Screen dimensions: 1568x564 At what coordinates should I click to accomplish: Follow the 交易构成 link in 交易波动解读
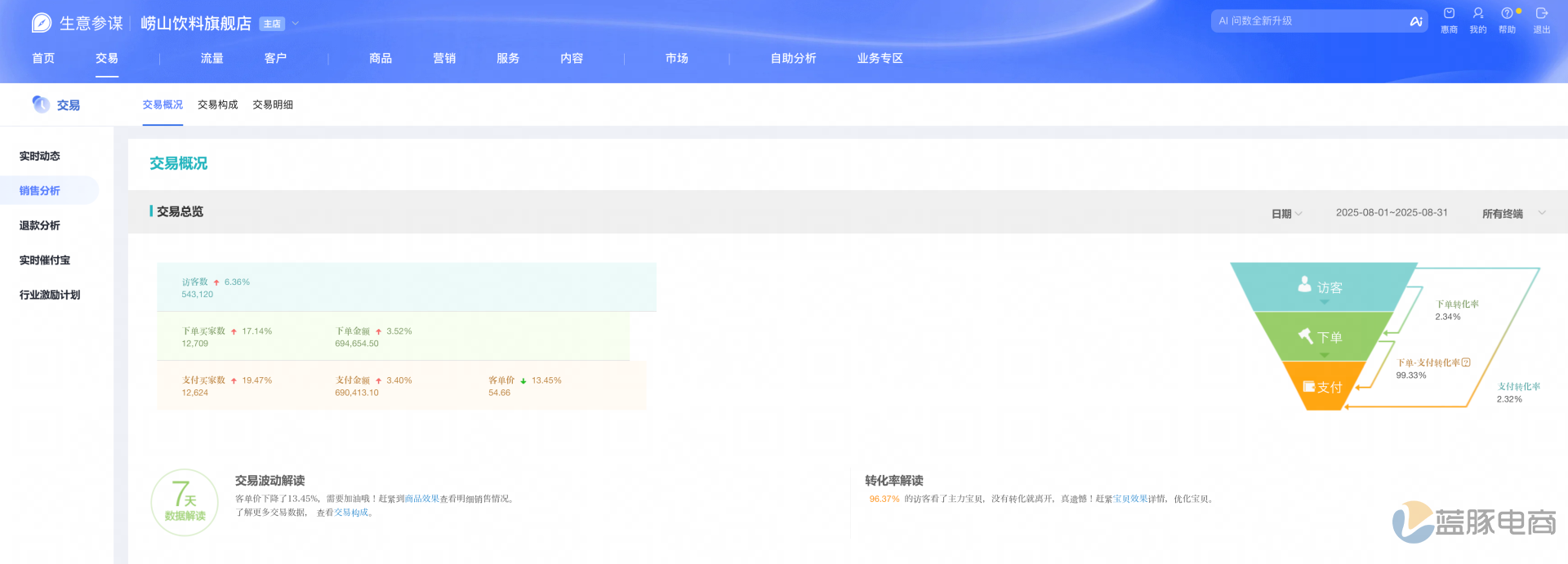[351, 513]
